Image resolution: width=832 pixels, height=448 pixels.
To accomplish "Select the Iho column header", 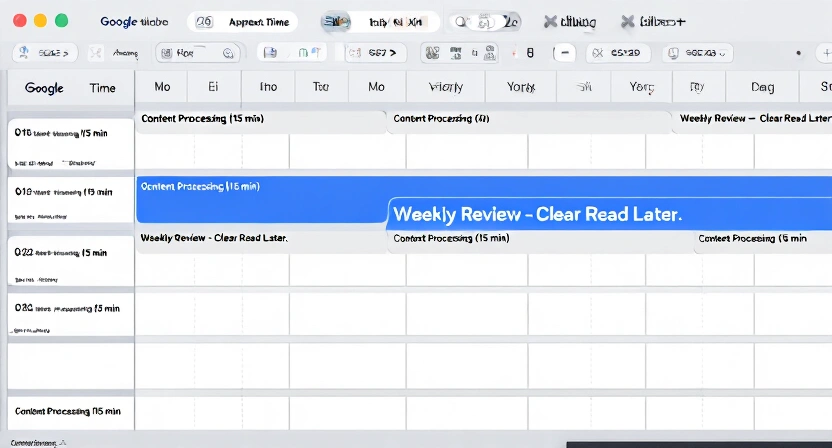I will coord(268,87).
